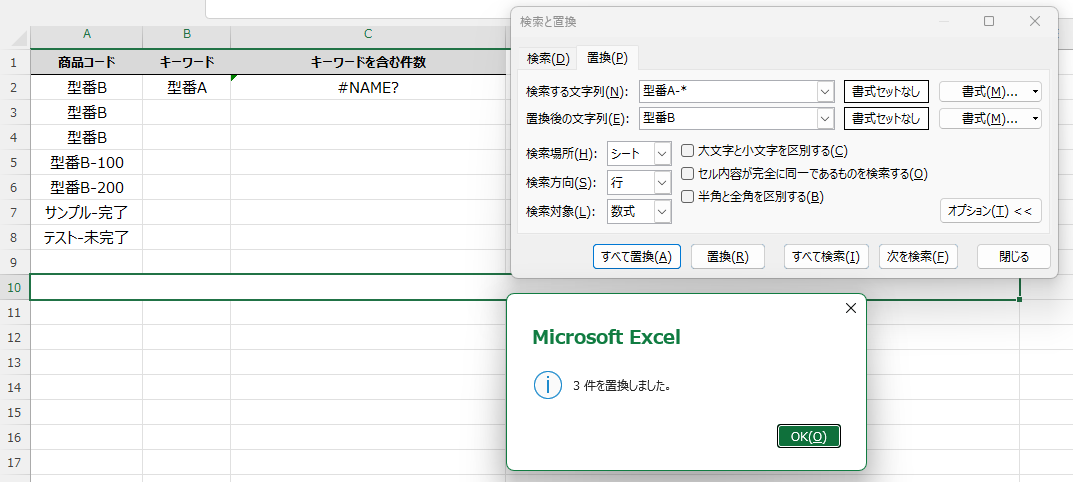The image size is (1073, 482).
Task: Click the 次を検索(F) button
Action: [918, 257]
